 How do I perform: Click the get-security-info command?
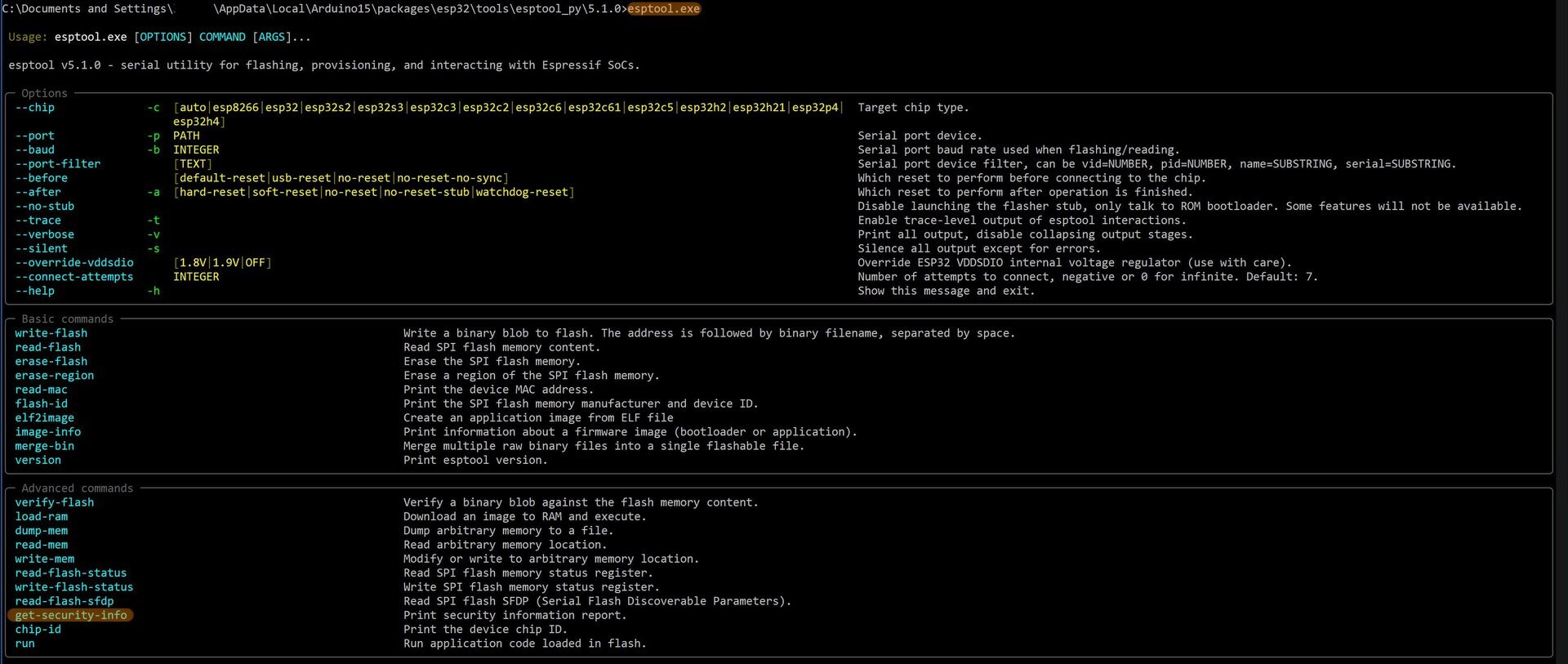[71, 615]
